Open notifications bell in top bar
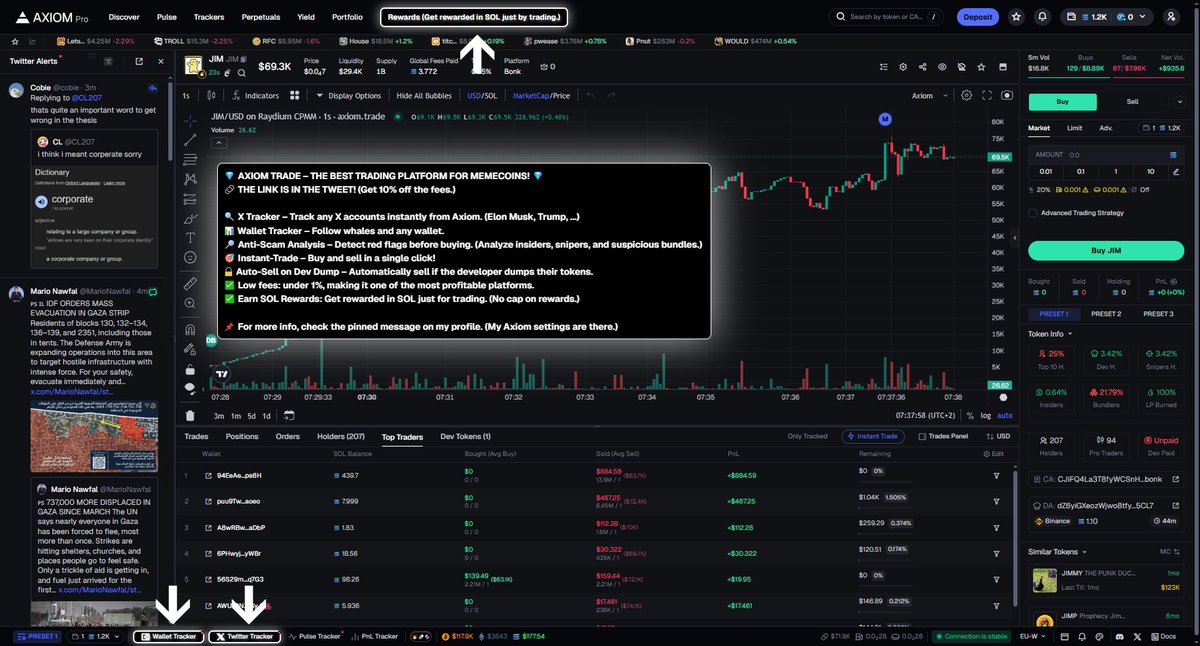This screenshot has width=1200, height=646. coord(1043,17)
